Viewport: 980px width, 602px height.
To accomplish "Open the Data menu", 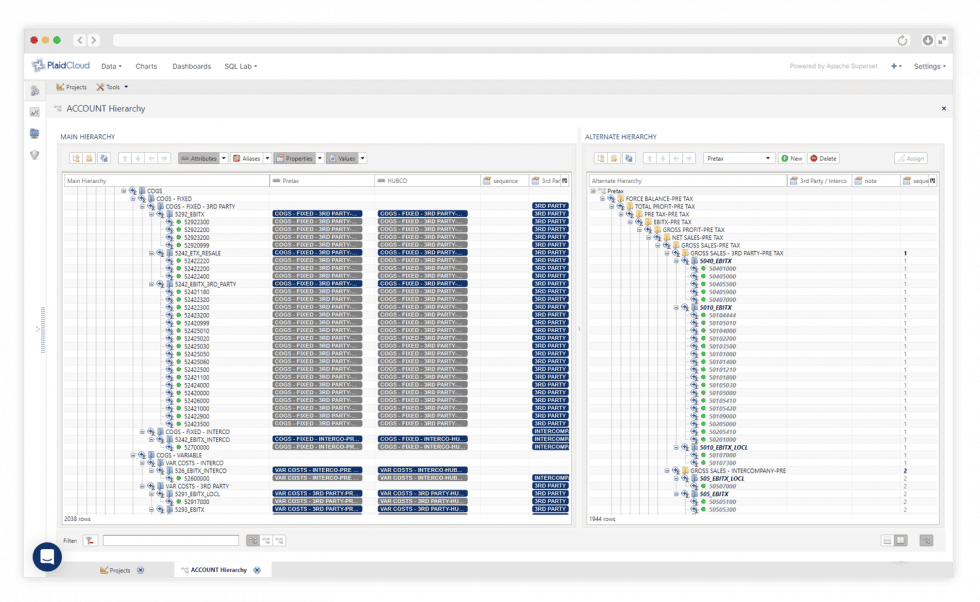I will point(111,66).
